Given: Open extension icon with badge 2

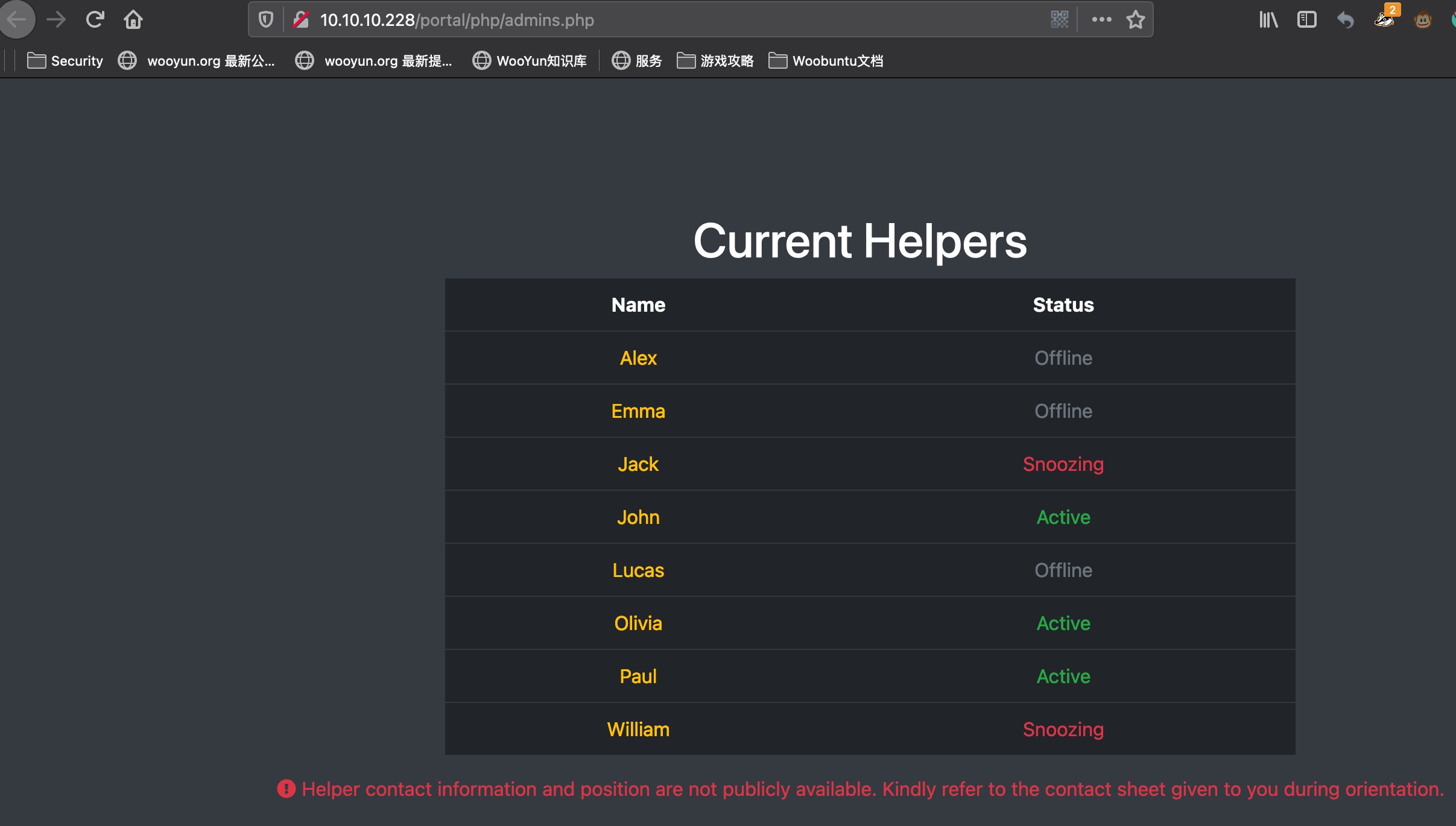Looking at the screenshot, I should click(1384, 20).
